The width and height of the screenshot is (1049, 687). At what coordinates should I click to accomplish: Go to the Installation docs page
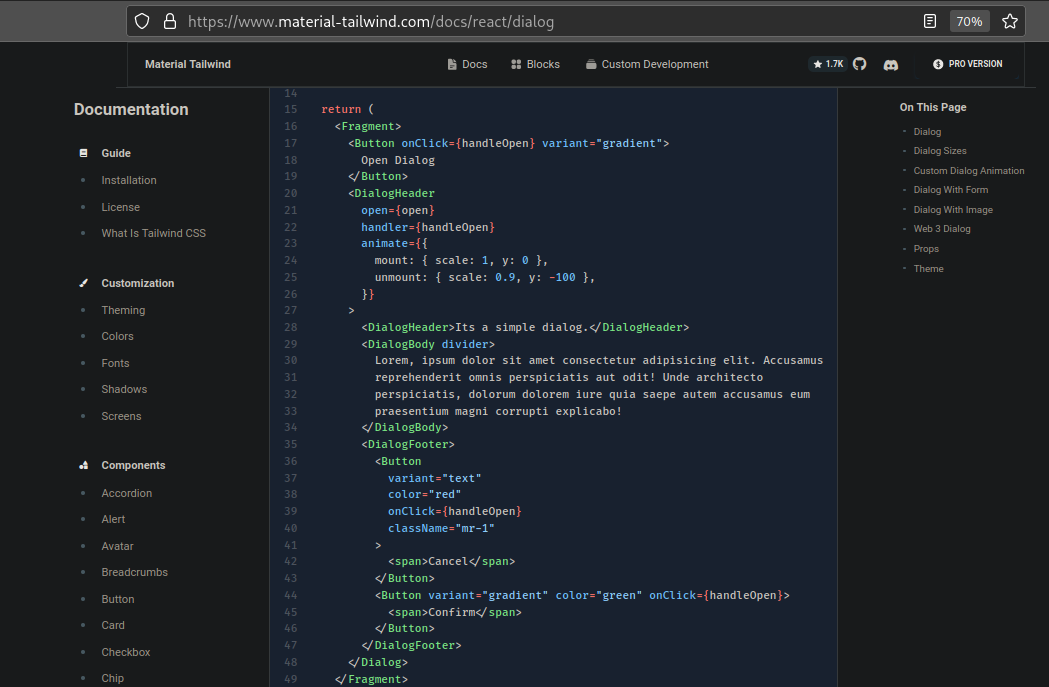(x=128, y=180)
